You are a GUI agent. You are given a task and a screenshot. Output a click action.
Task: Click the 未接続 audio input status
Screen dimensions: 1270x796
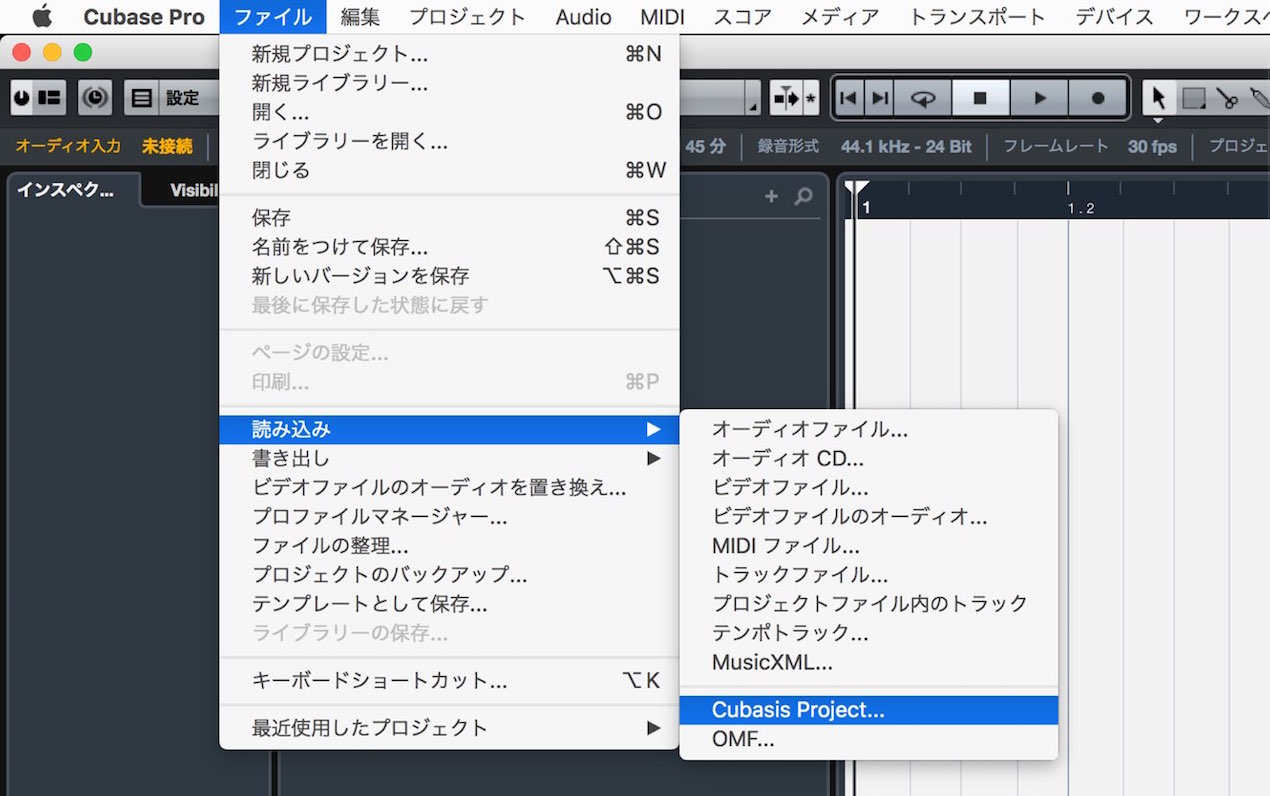pyautogui.click(x=167, y=146)
